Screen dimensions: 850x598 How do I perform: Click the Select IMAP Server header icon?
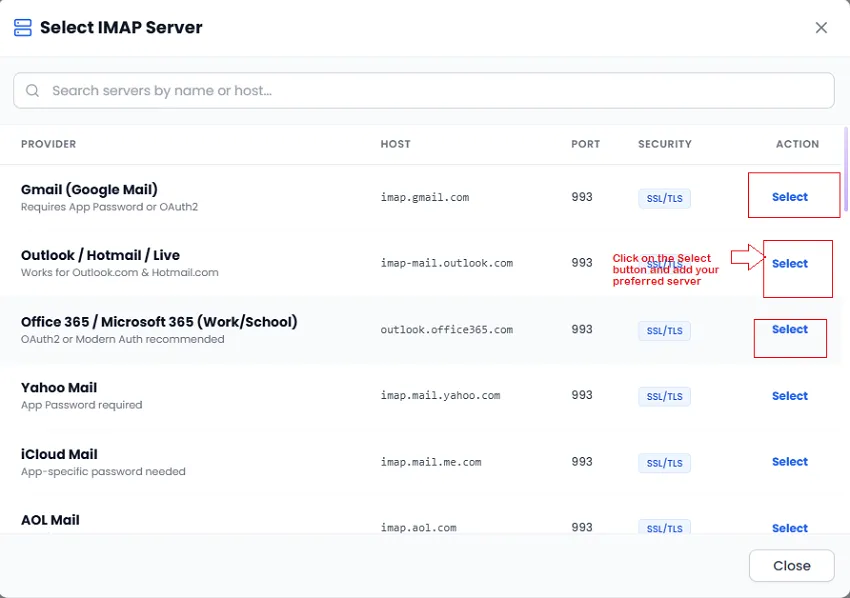pos(22,27)
